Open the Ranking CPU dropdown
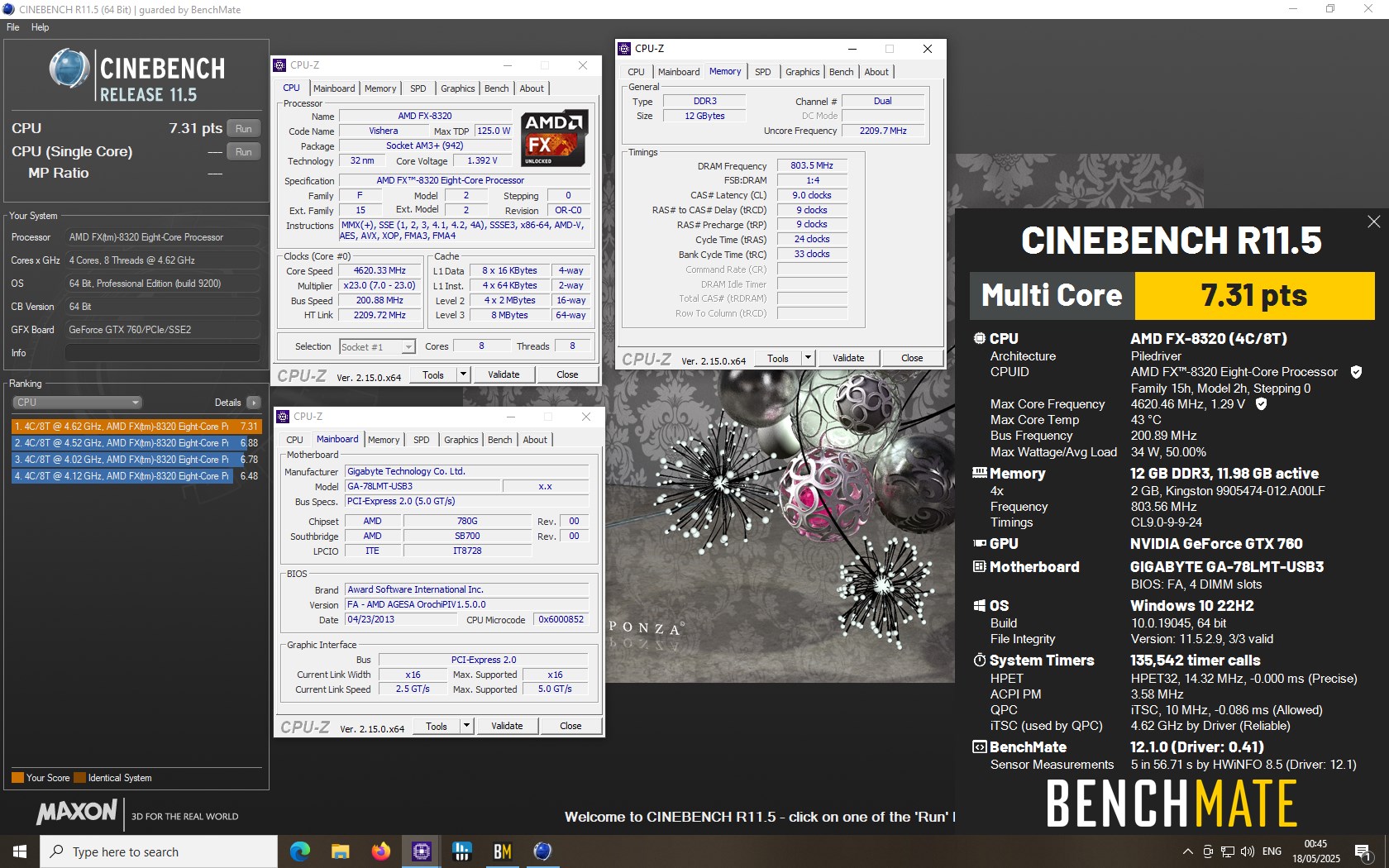Image resolution: width=1389 pixels, height=868 pixels. [77, 403]
